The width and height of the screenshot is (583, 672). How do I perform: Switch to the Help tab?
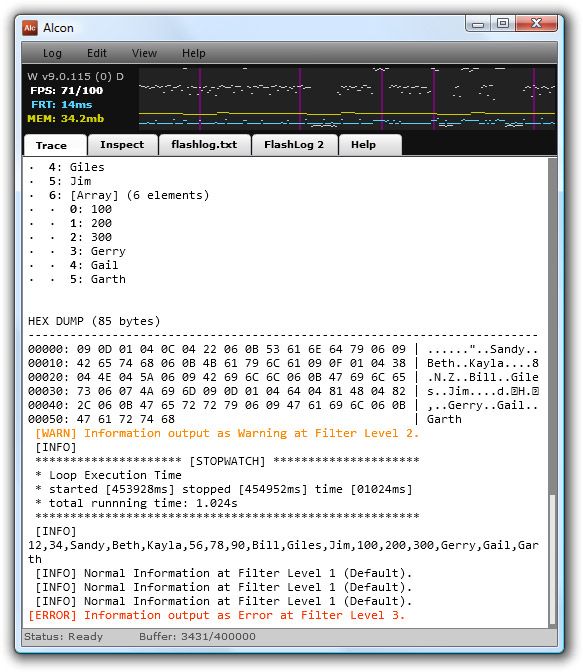370,144
